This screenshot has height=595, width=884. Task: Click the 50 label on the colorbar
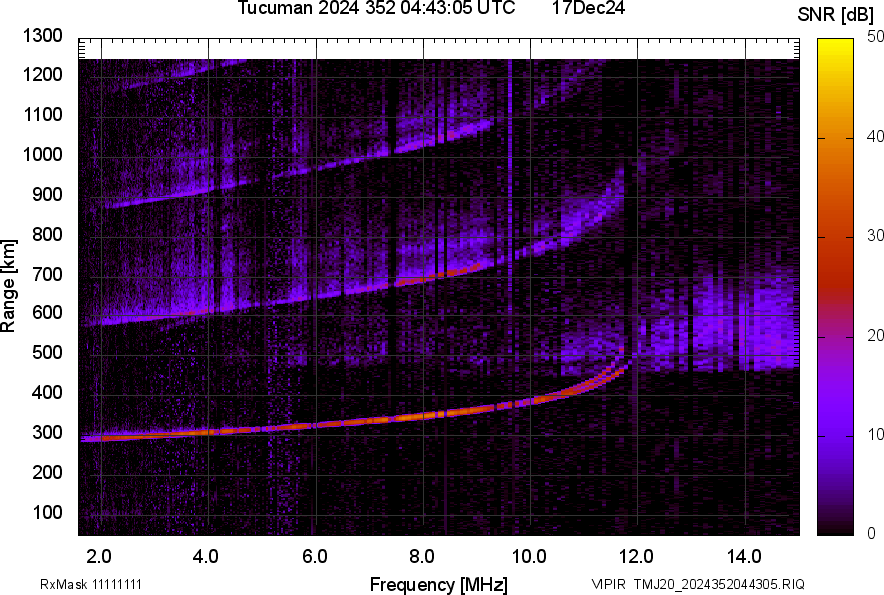click(876, 37)
